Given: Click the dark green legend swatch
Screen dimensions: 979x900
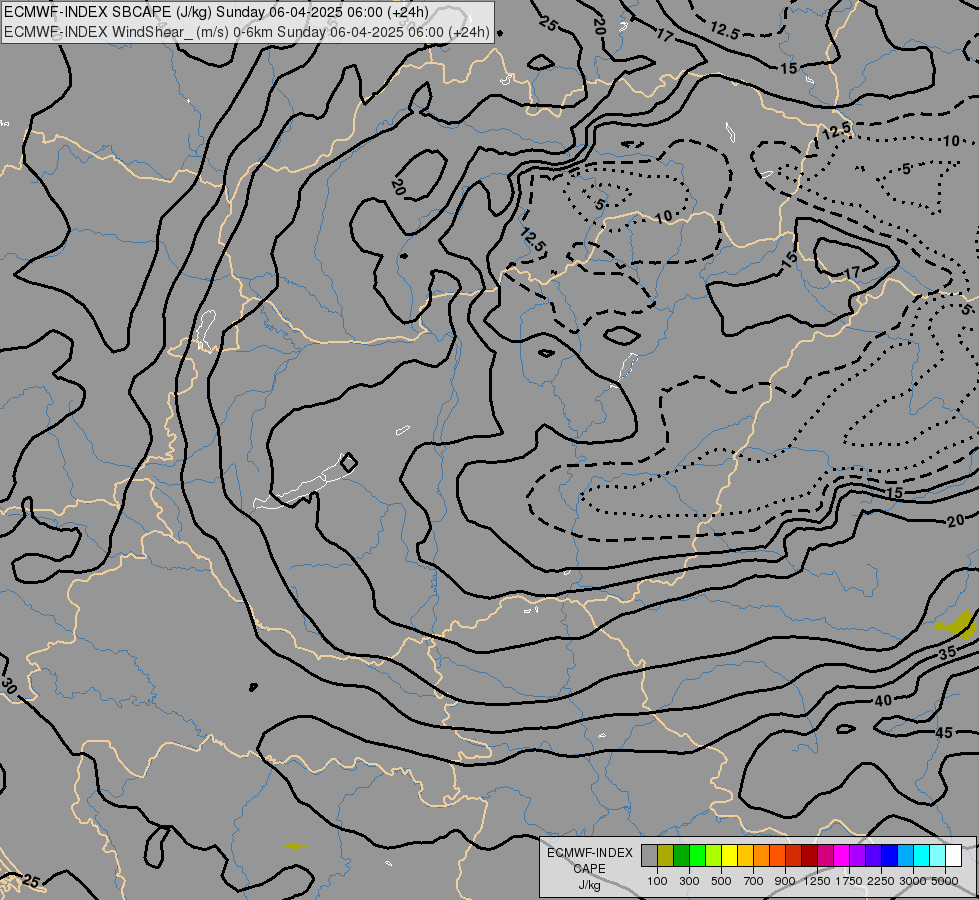Looking at the screenshot, I should 682,856.
